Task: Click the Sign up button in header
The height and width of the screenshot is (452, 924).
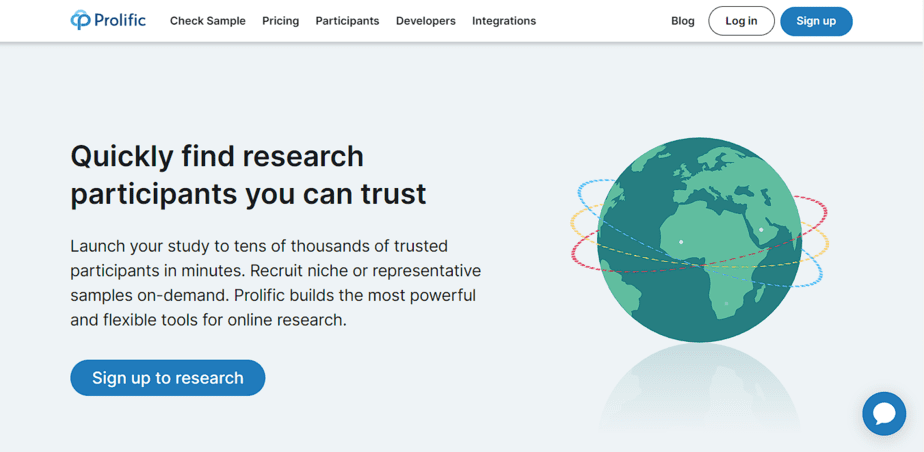Action: pyautogui.click(x=815, y=21)
